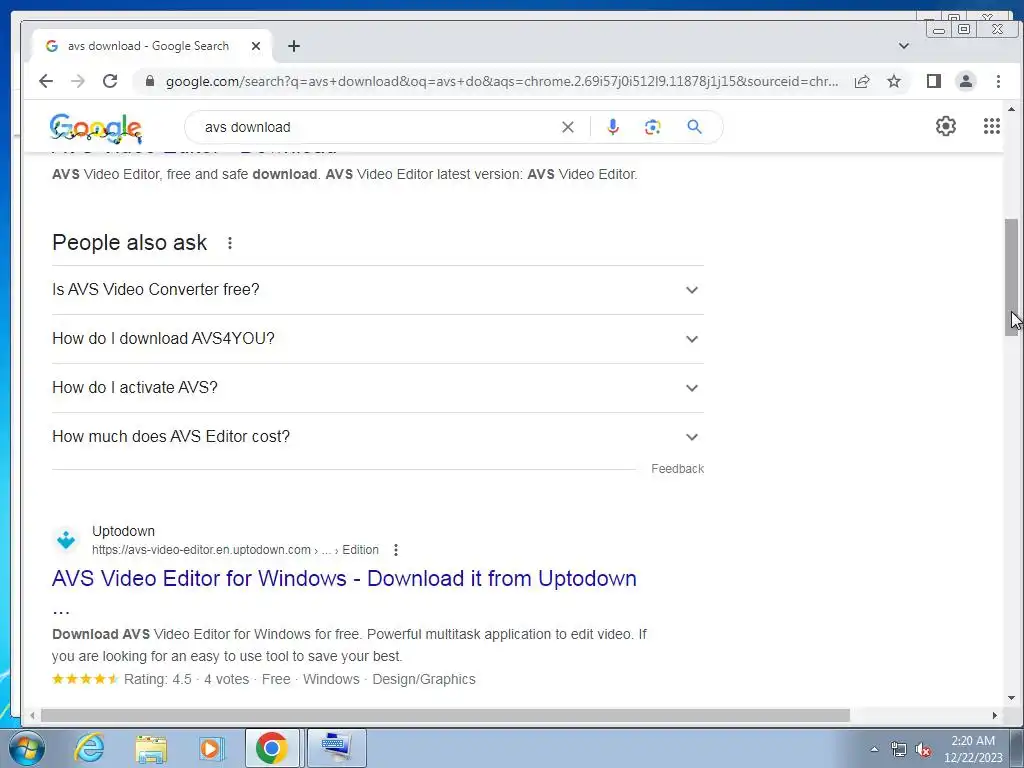Expand 'How much does AVS Editor cost?'
Screen dimensions: 1024x768
pos(377,436)
